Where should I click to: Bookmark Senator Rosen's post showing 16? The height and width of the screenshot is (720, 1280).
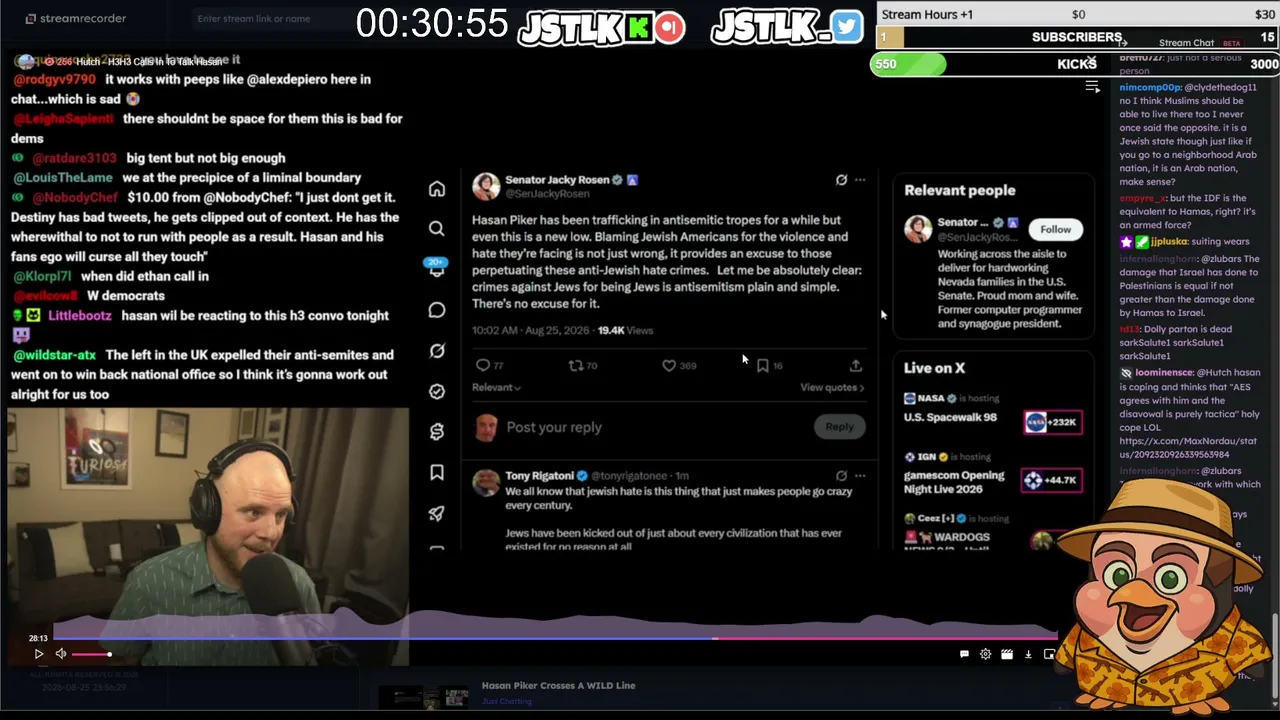click(763, 366)
